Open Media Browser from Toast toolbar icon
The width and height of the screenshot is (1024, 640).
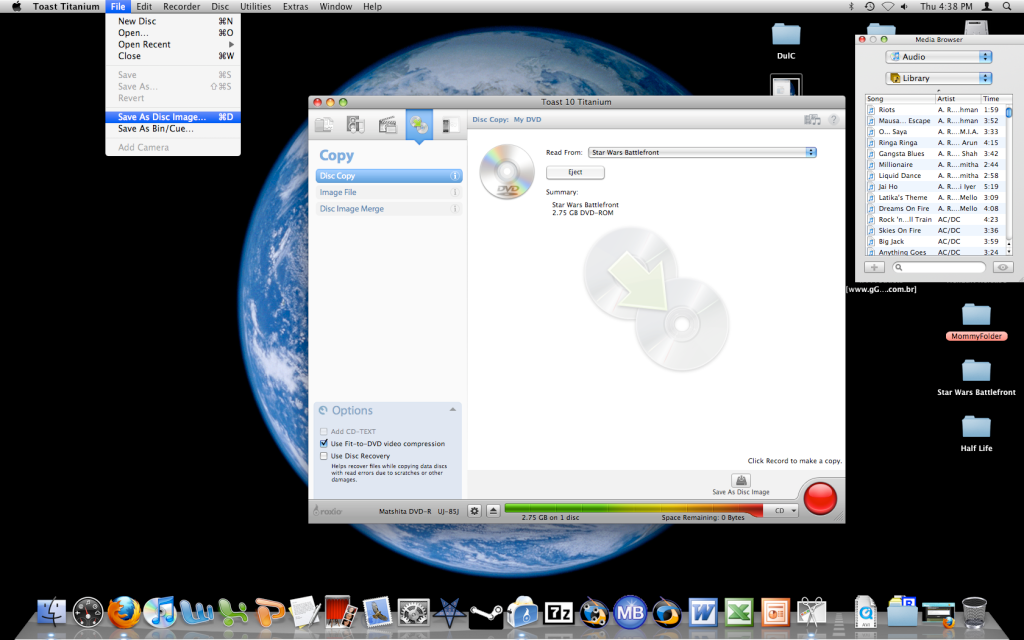tap(812, 120)
